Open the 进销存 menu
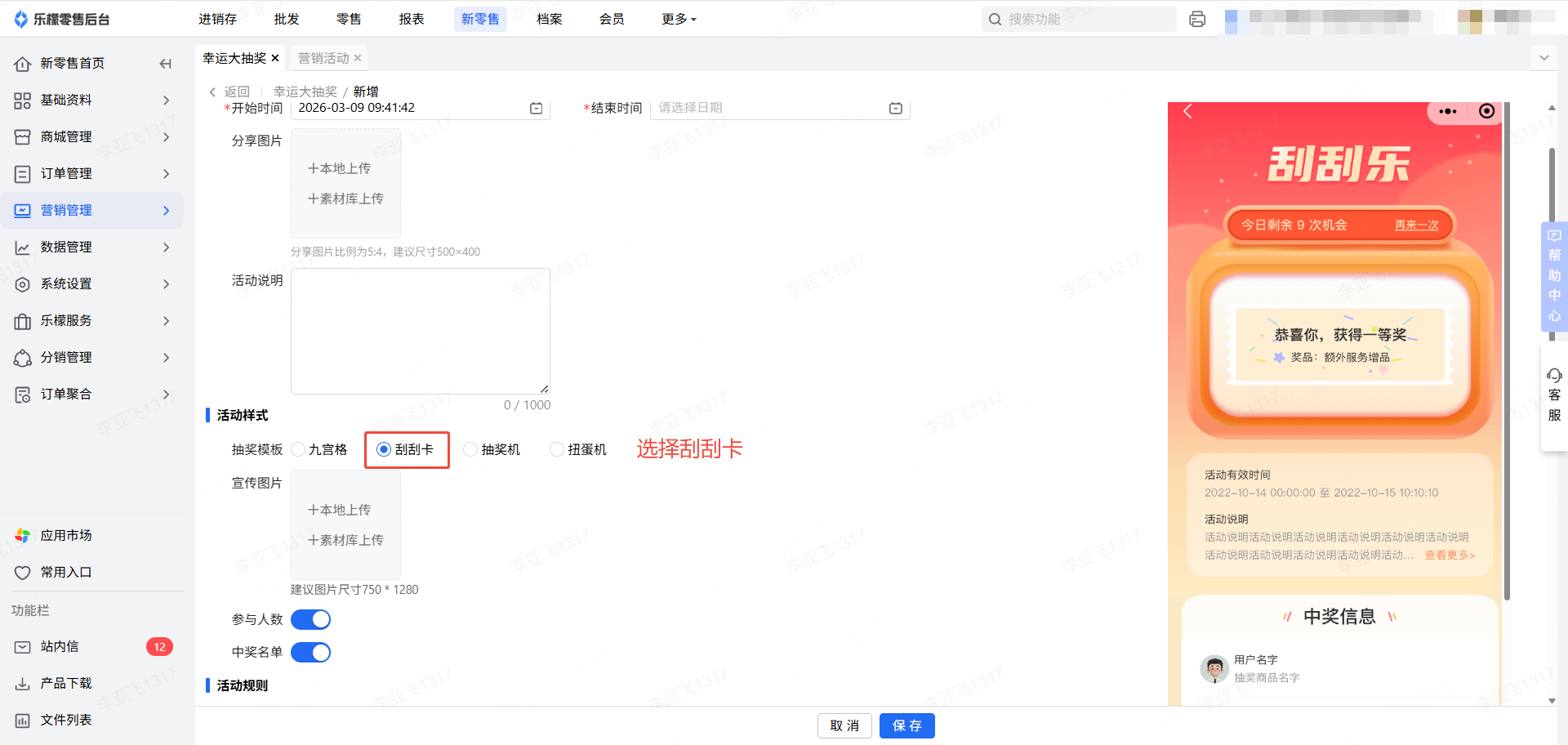This screenshot has height=745, width=1568. click(217, 19)
